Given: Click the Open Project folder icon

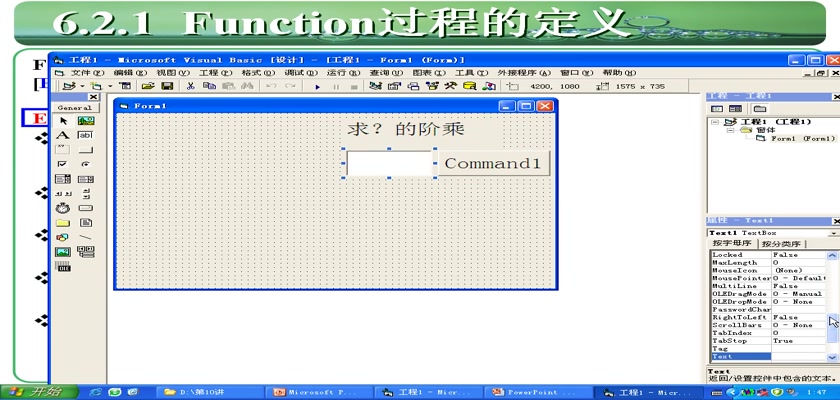Looking at the screenshot, I should (x=148, y=87).
